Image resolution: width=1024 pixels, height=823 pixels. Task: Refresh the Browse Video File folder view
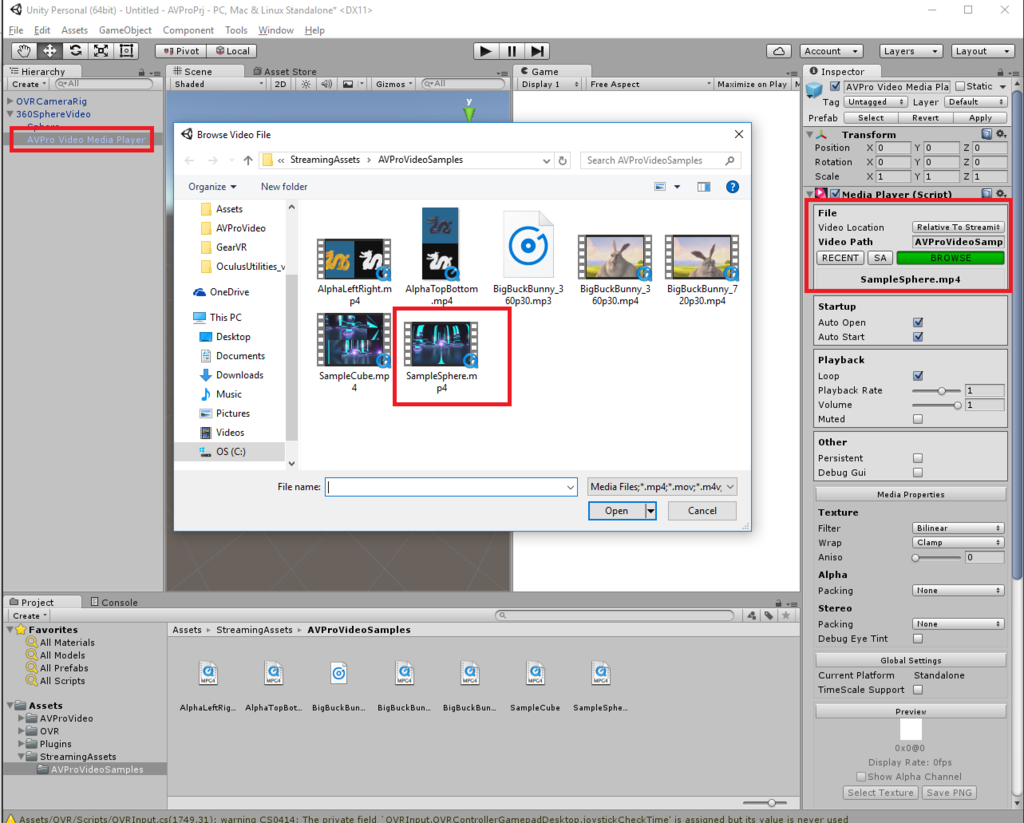point(563,160)
